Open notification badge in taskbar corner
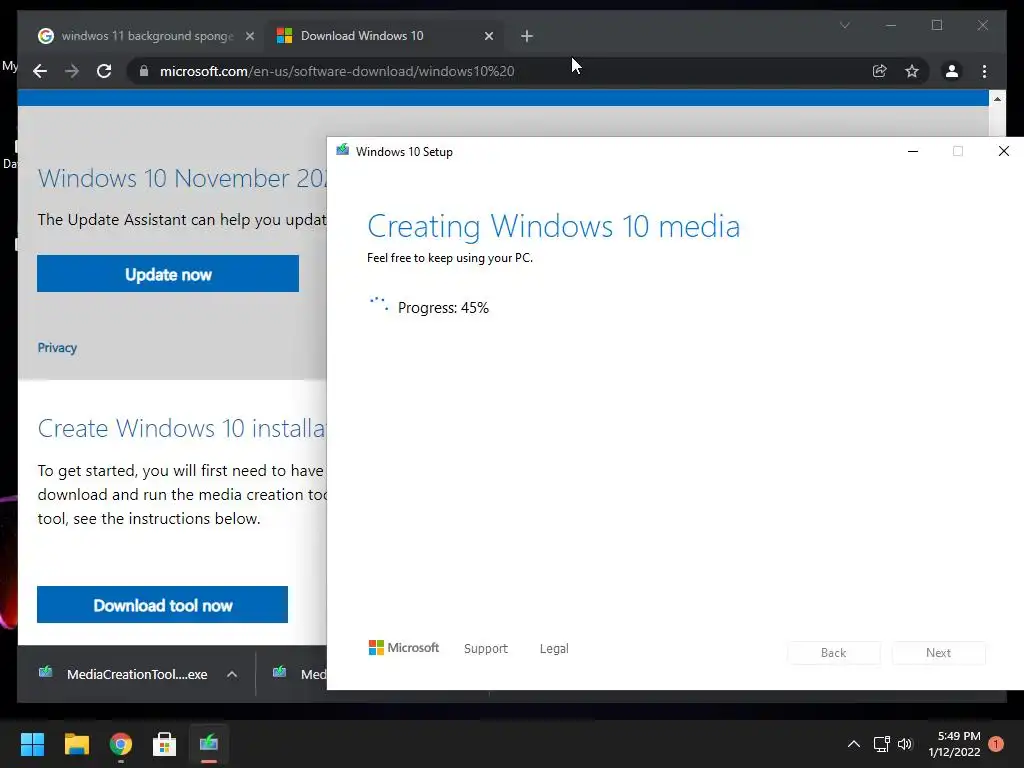The width and height of the screenshot is (1024, 768). [x=996, y=744]
